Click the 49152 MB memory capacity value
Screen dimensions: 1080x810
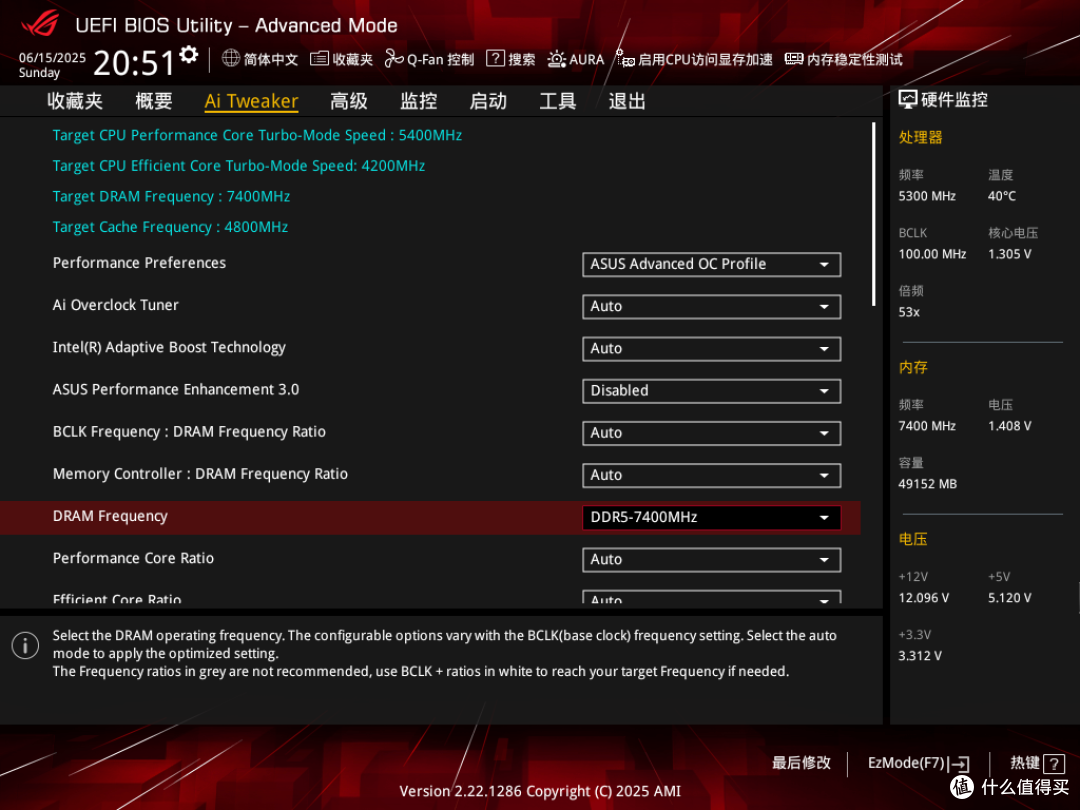coord(928,484)
